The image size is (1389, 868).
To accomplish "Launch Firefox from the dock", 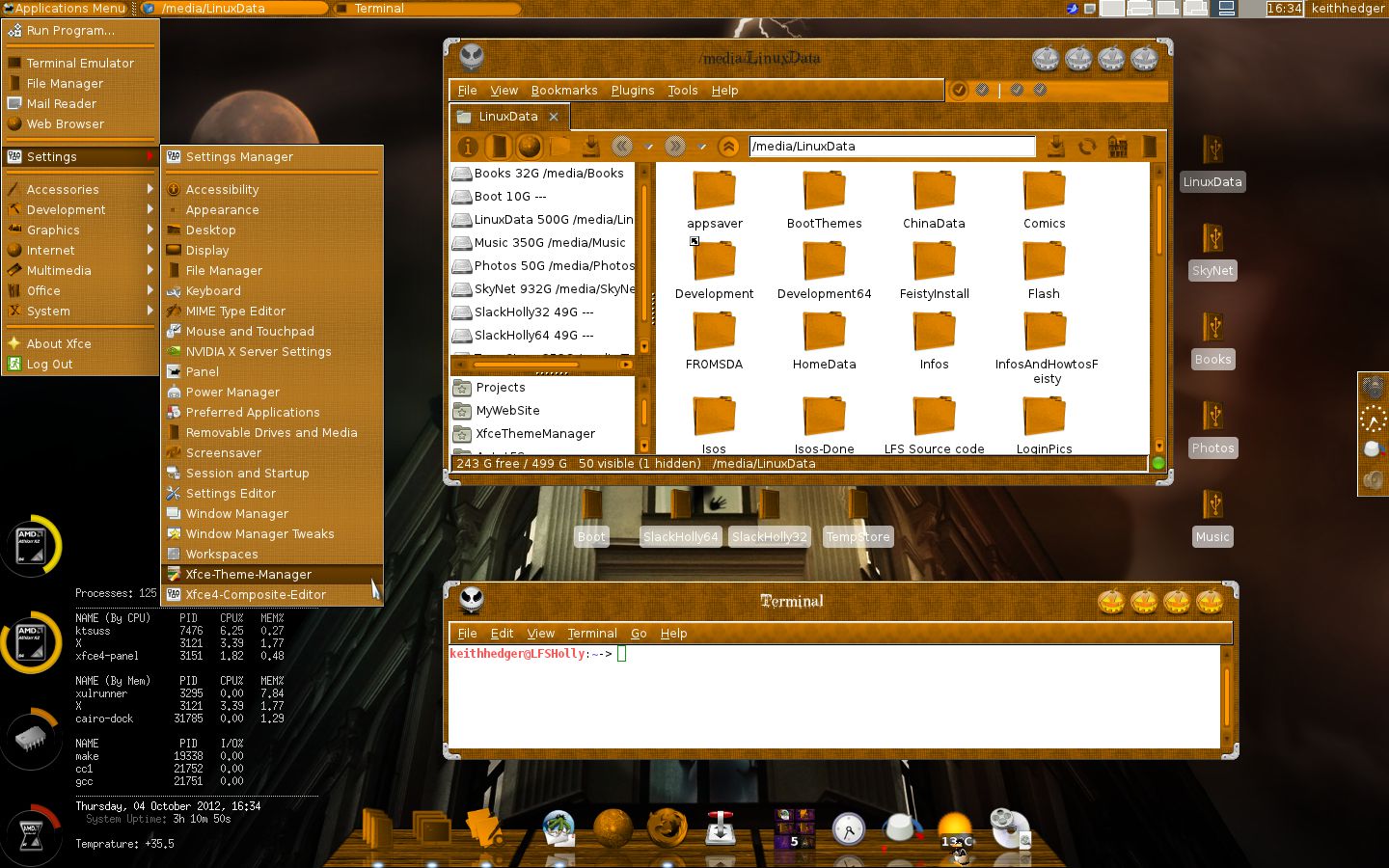I will coord(667,827).
